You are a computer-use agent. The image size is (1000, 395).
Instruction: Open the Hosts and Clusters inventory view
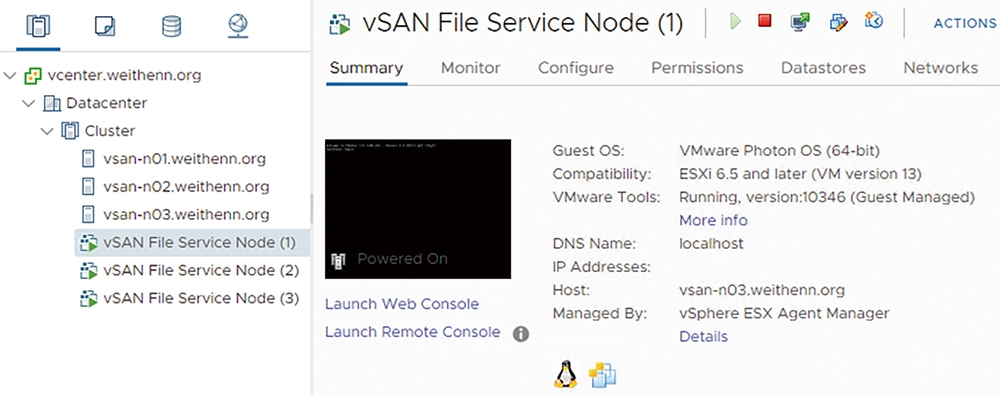[38, 26]
